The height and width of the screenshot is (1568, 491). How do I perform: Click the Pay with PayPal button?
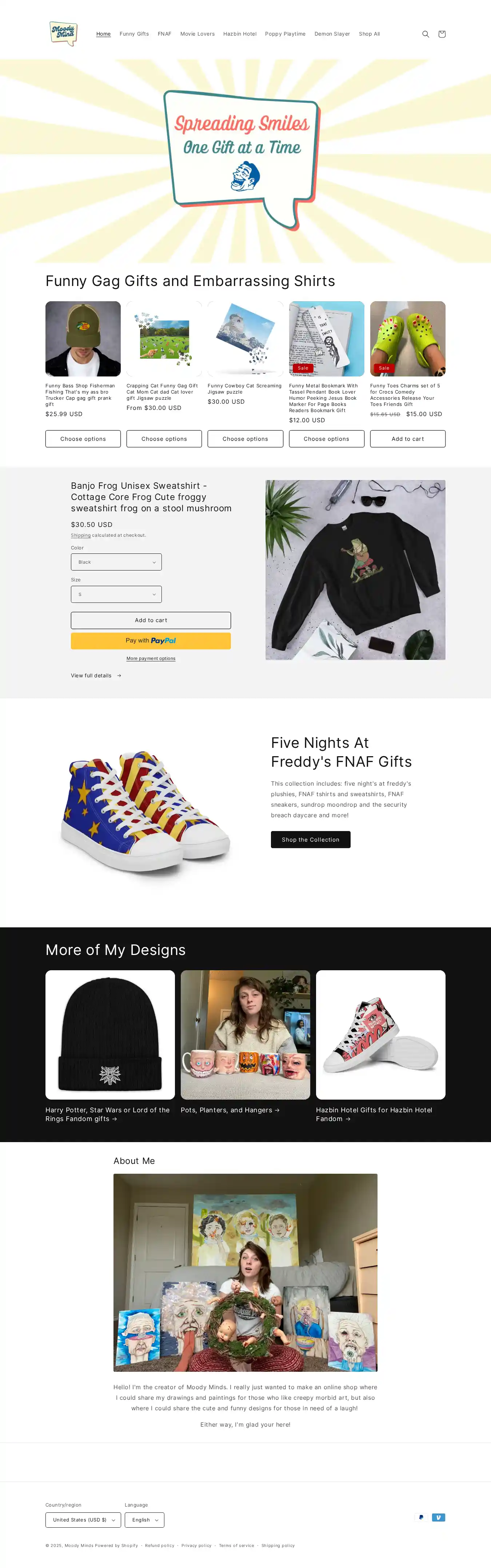(x=151, y=640)
